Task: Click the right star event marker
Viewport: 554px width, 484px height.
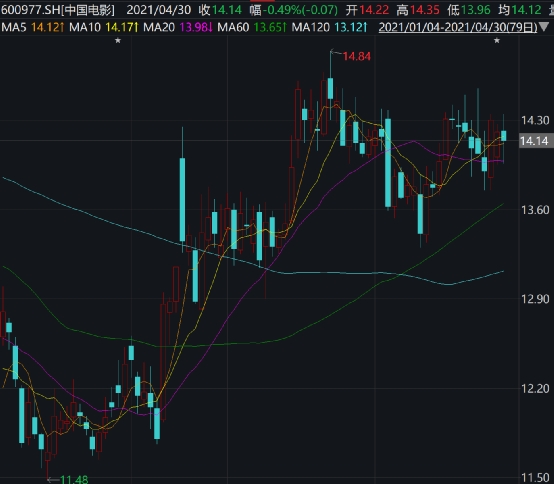Action: pyautogui.click(x=497, y=41)
